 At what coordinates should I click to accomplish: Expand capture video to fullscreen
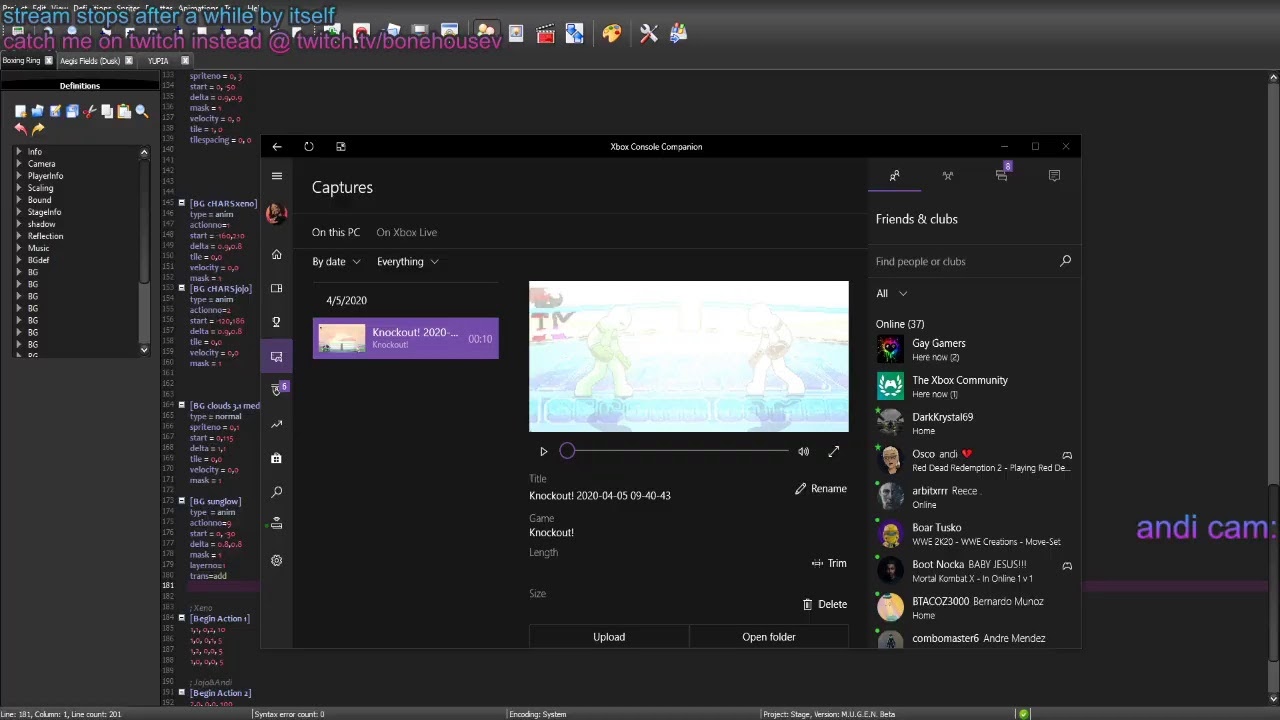click(834, 452)
